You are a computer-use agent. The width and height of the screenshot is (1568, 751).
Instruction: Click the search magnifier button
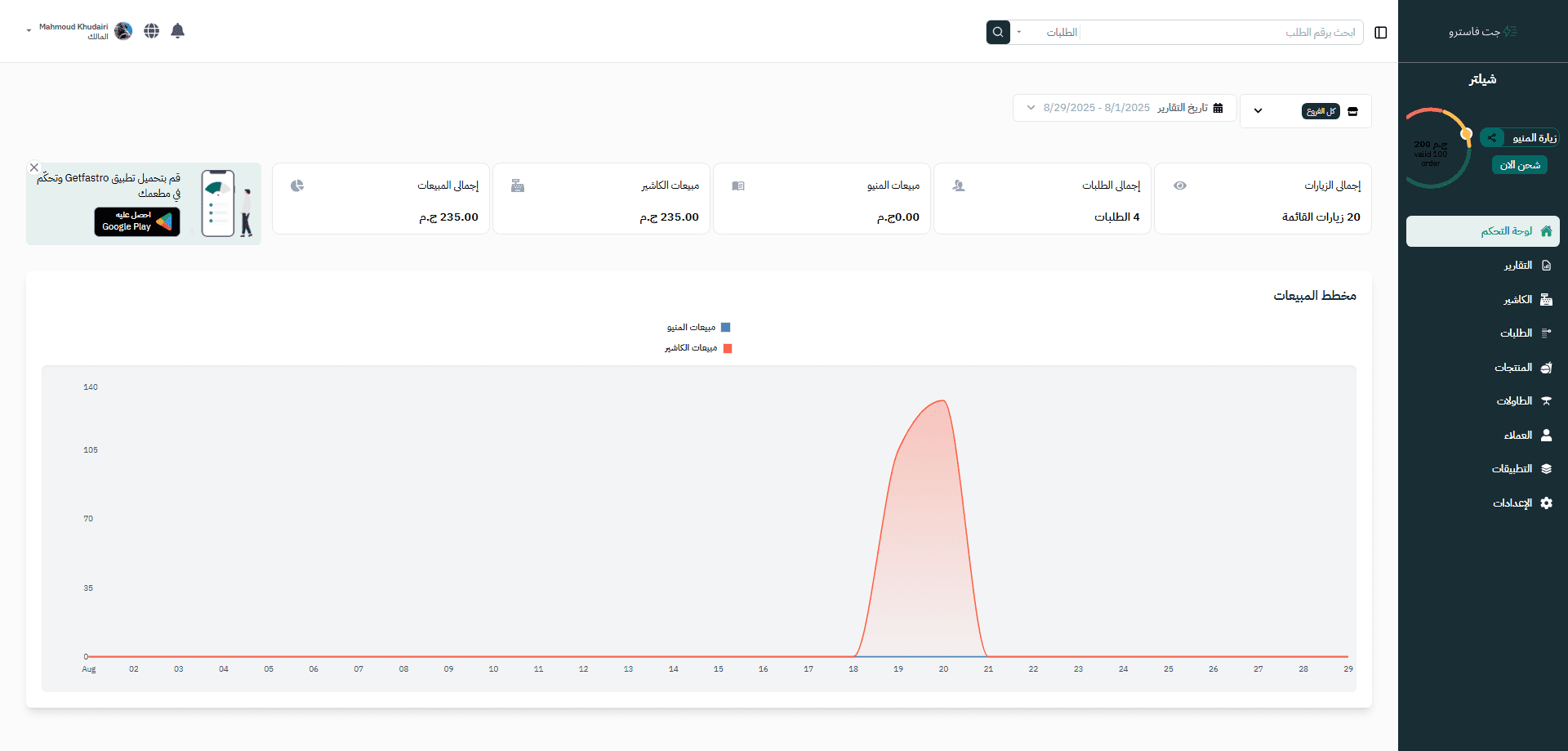(997, 32)
